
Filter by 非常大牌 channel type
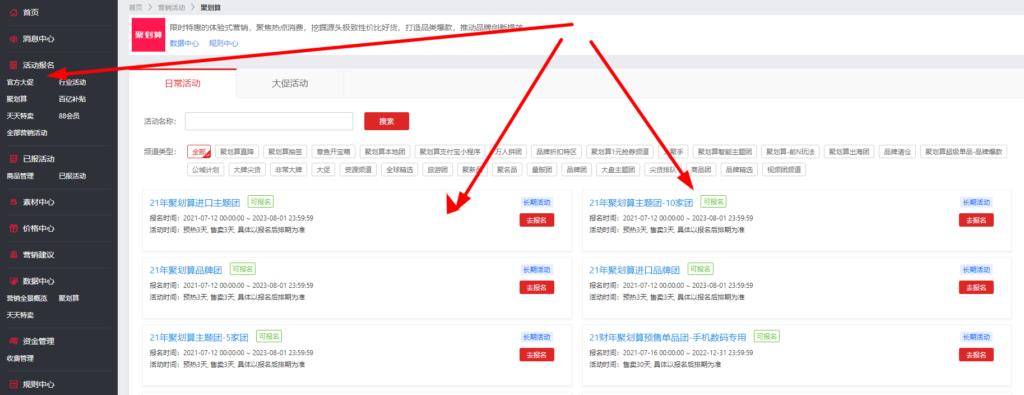tap(288, 170)
